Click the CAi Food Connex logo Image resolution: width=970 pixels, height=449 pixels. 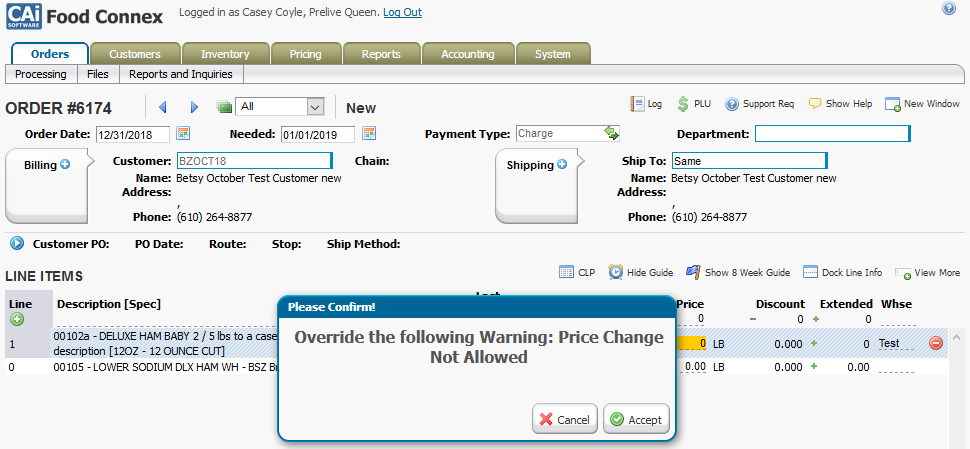tap(85, 16)
